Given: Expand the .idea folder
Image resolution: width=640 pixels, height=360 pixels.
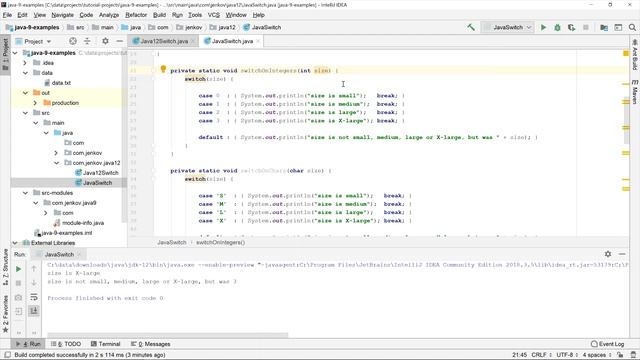Looking at the screenshot, I should [25, 63].
